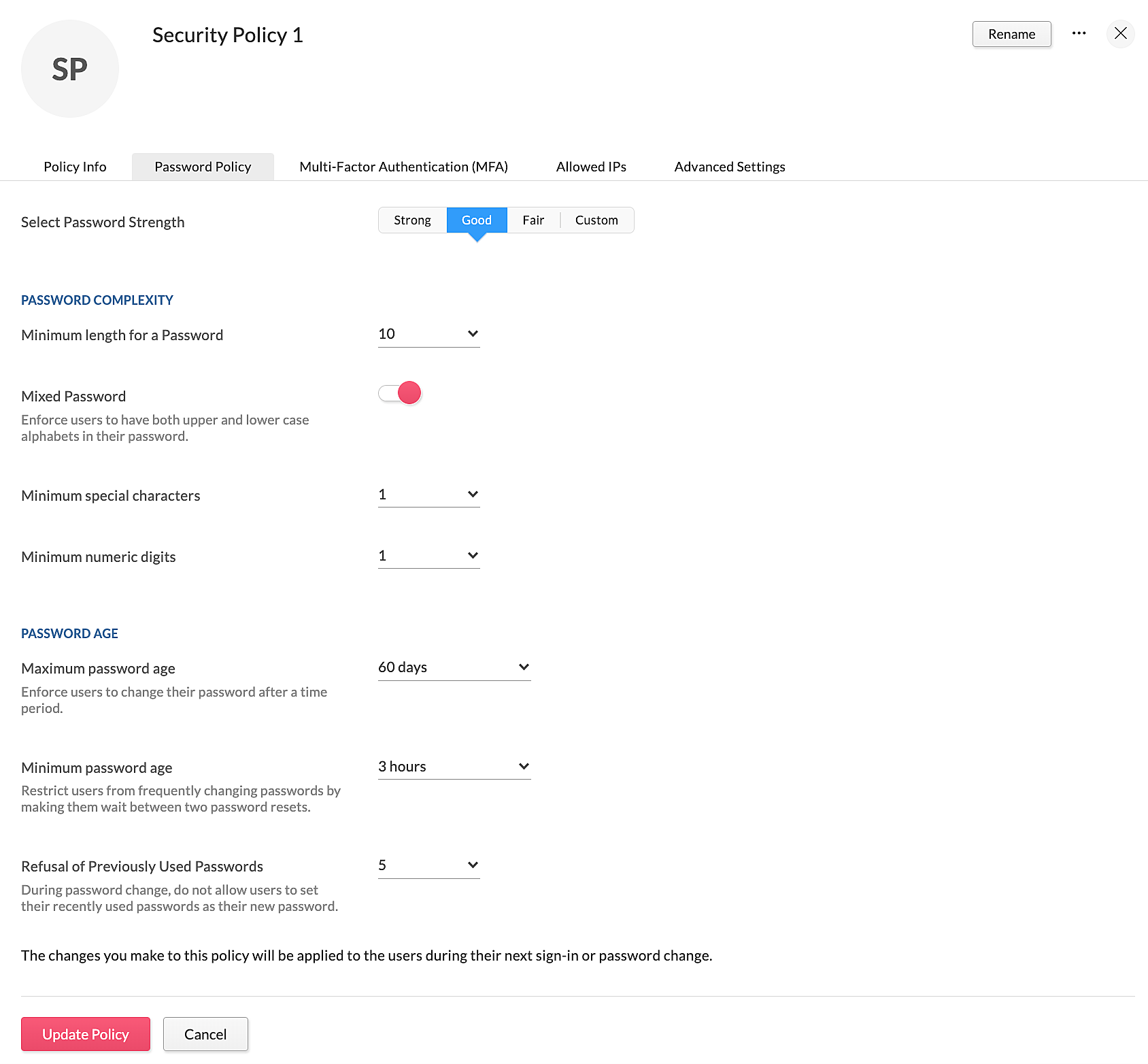
Task: Close the Security Policy panel
Action: click(x=1121, y=33)
